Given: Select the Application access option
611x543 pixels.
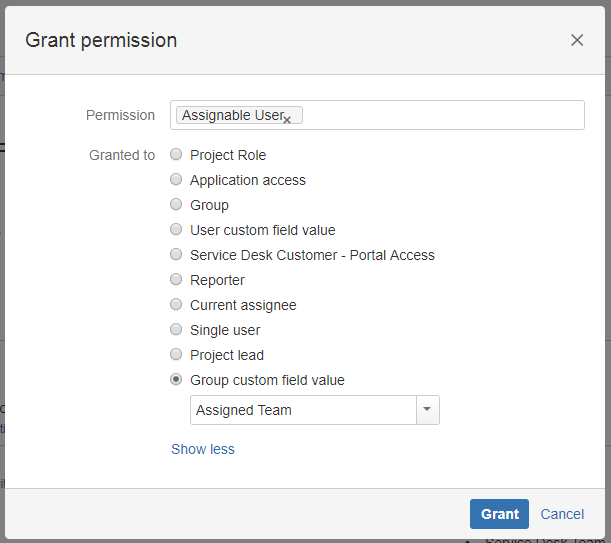Looking at the screenshot, I should (x=176, y=180).
